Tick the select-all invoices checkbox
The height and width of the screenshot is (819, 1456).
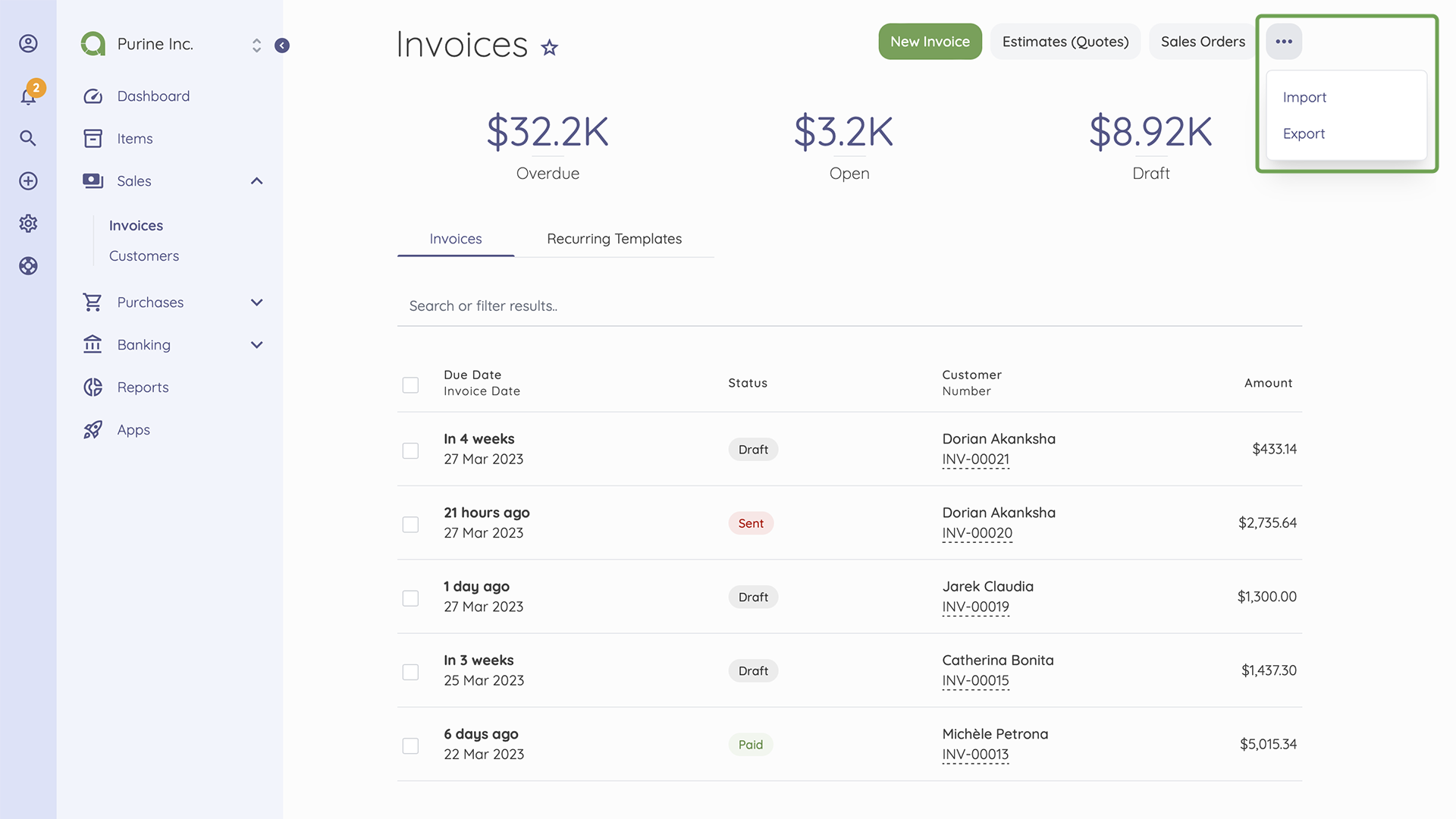pos(410,385)
